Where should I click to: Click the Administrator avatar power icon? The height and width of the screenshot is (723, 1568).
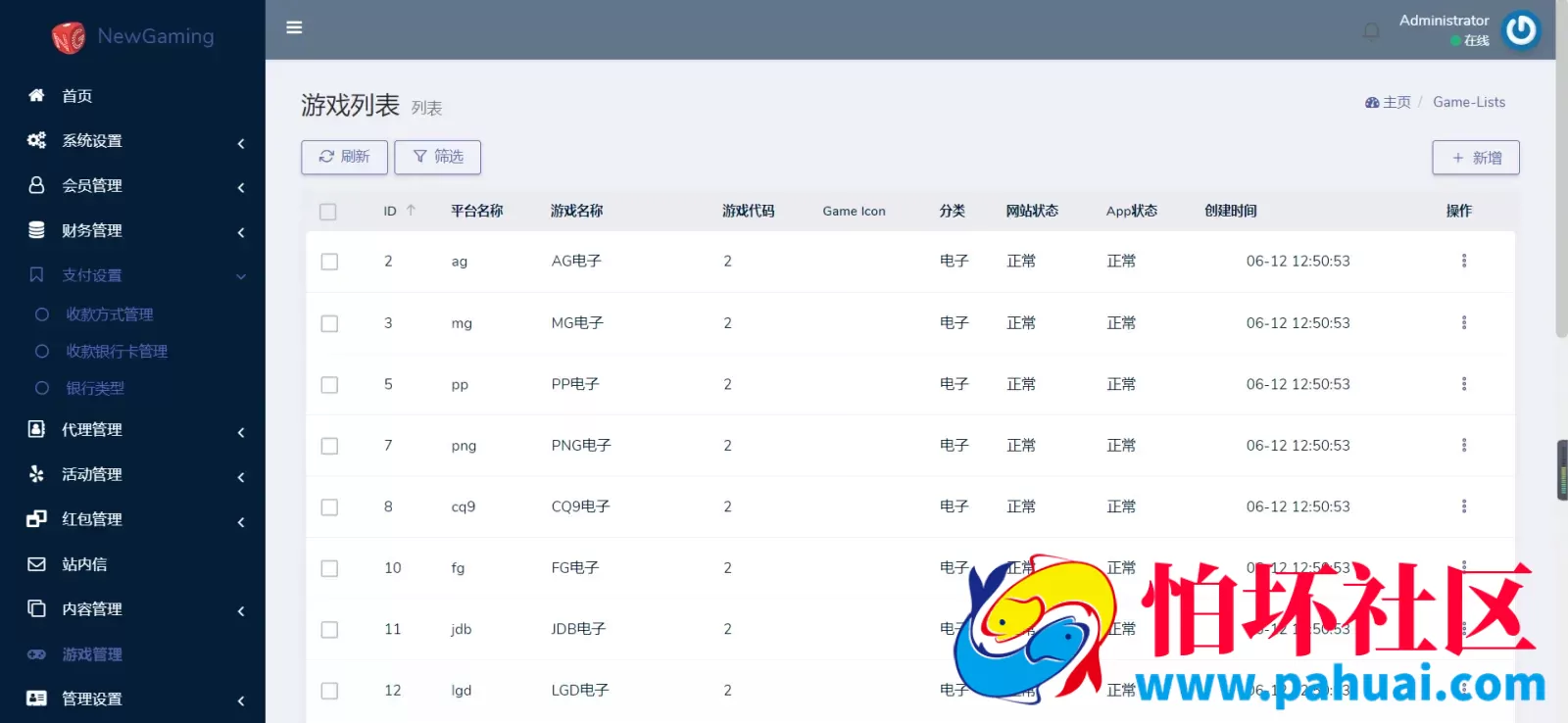coord(1521,30)
